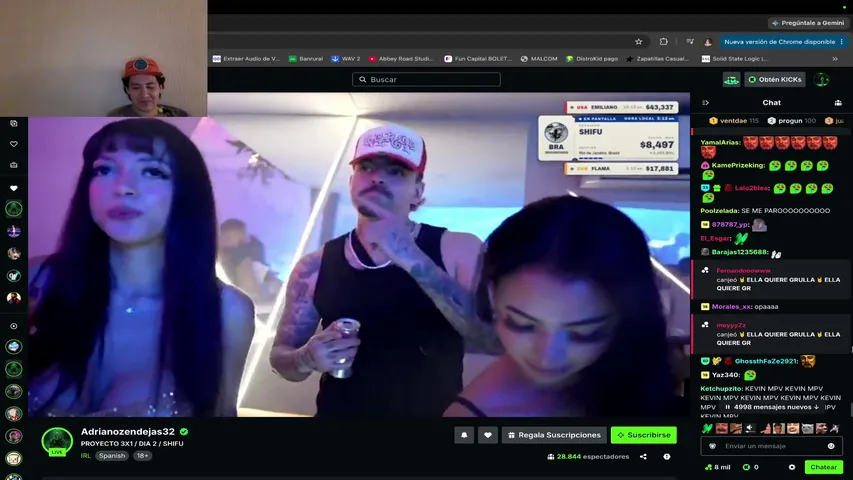
Task: Bookmark this page with the star icon
Action: (639, 42)
